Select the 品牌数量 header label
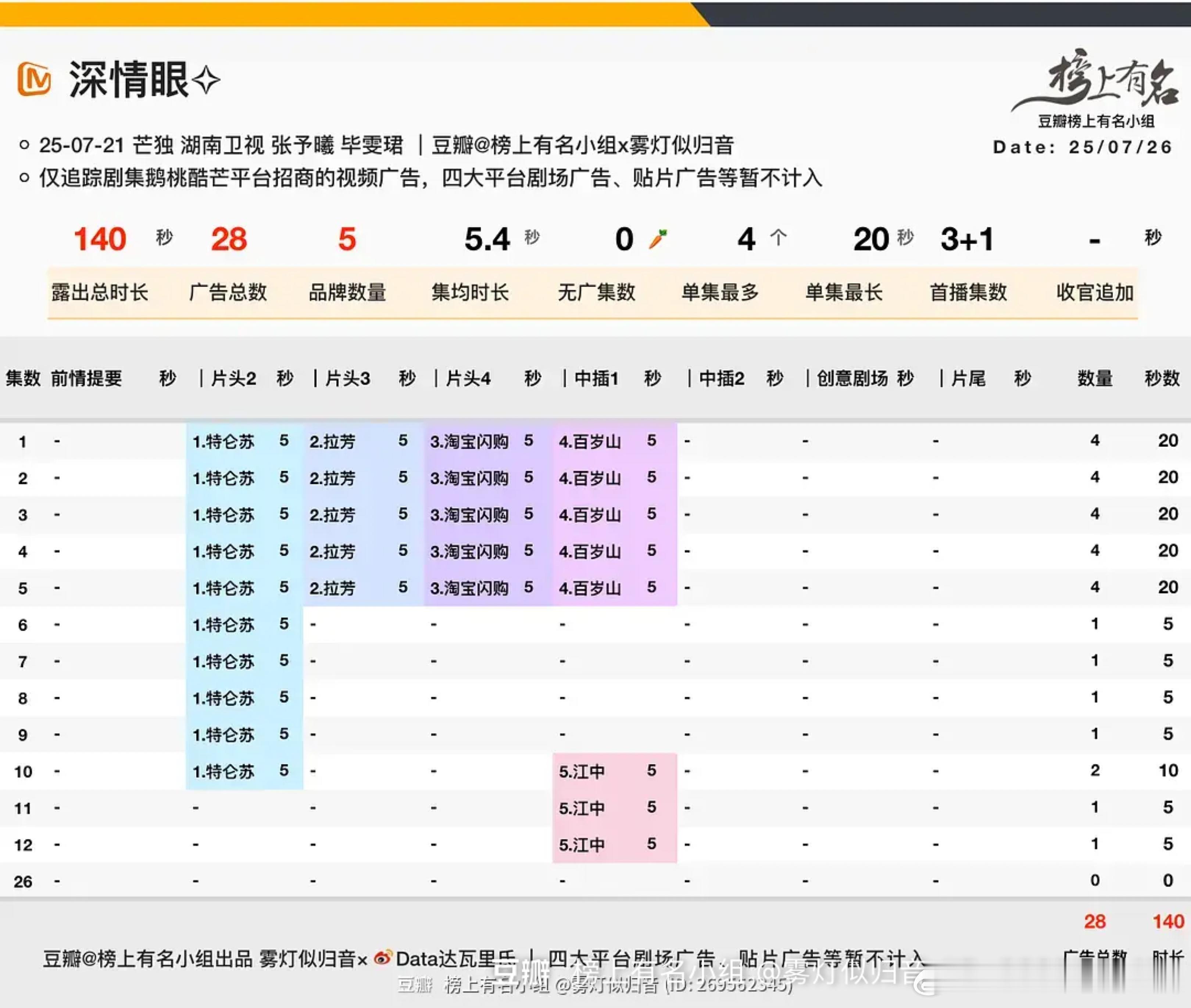This screenshot has width=1191, height=1008. pyautogui.click(x=347, y=292)
